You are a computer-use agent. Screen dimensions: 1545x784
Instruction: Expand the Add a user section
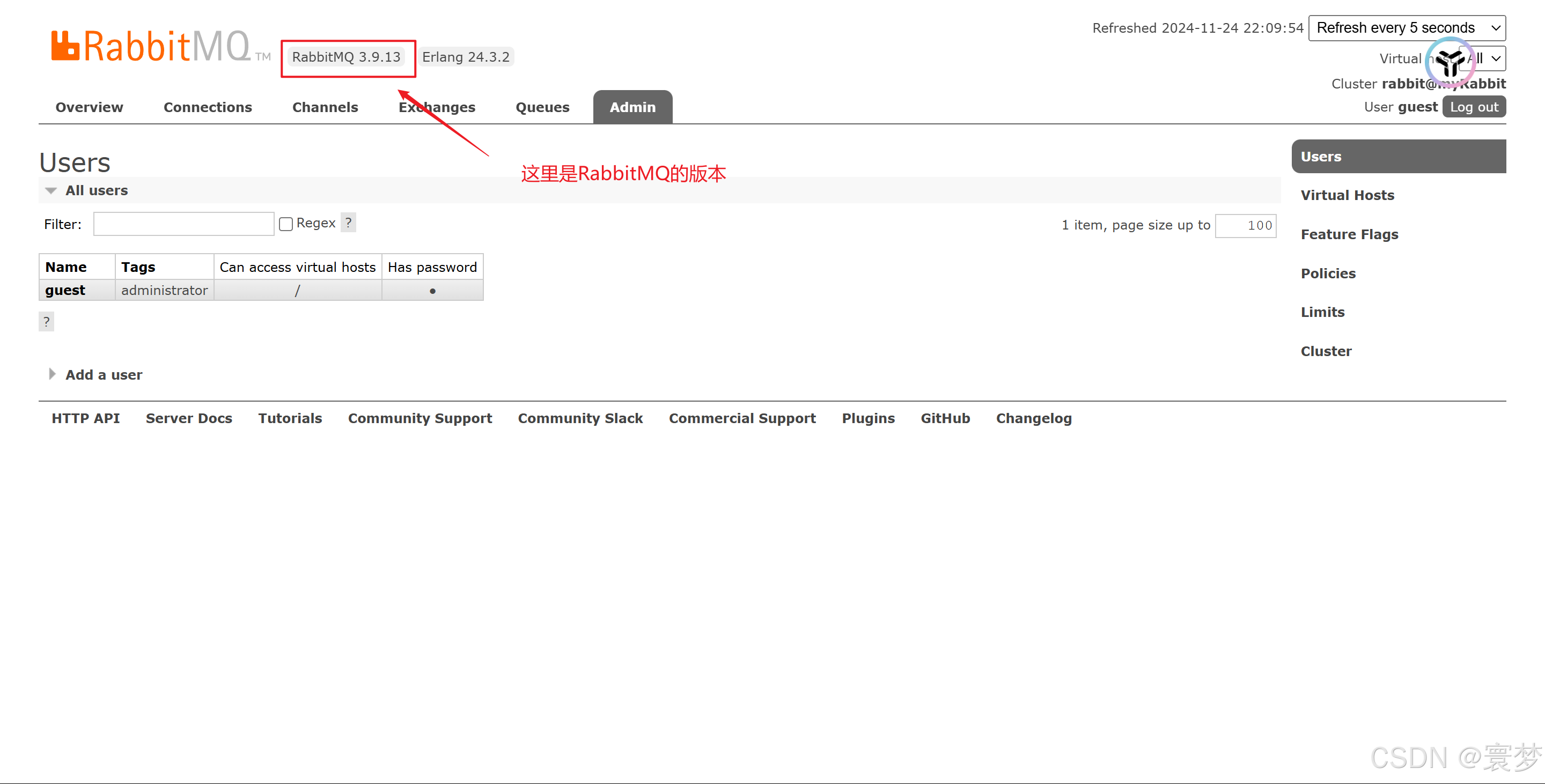click(x=103, y=375)
